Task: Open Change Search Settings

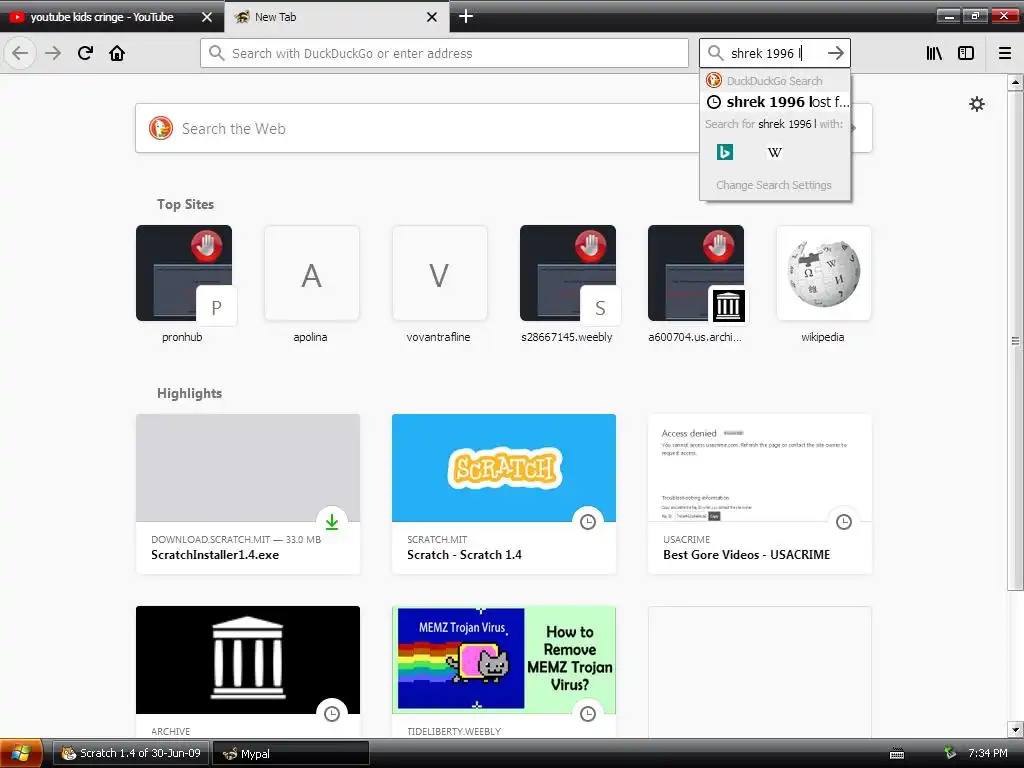Action: [x=774, y=185]
